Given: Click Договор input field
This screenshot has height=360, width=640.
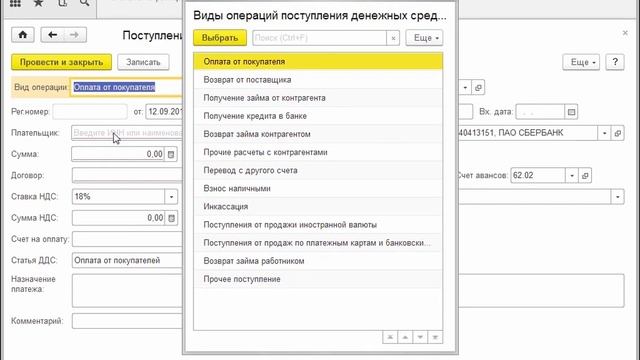Looking at the screenshot, I should coord(127,176).
